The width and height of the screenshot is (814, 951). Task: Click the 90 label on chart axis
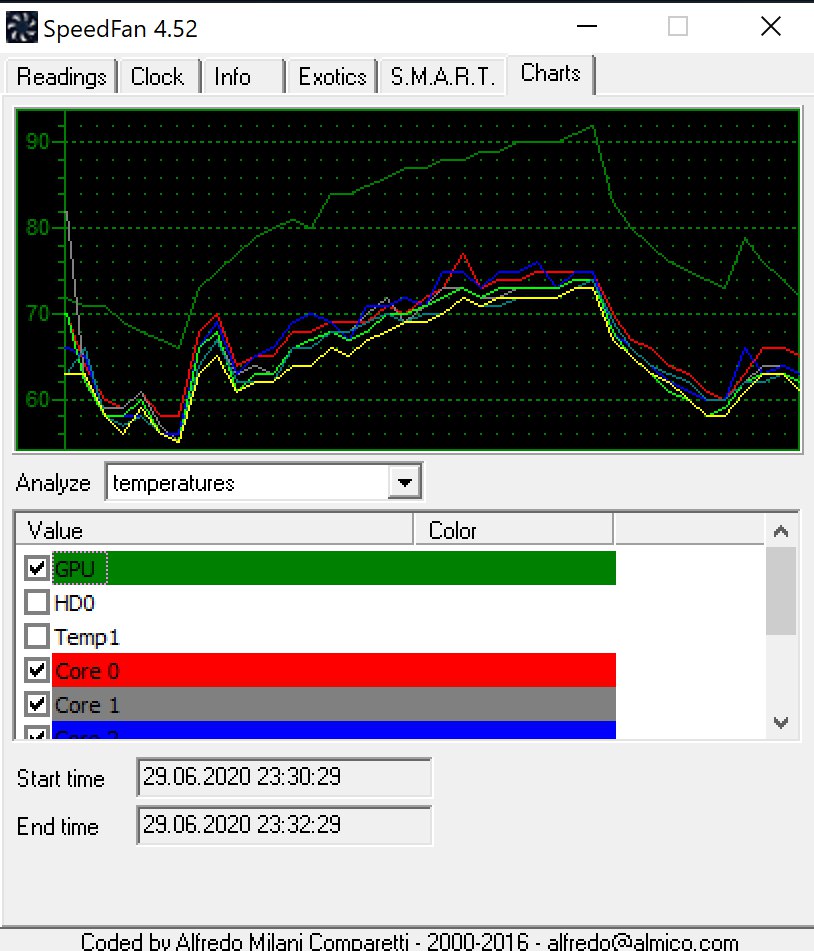point(37,141)
